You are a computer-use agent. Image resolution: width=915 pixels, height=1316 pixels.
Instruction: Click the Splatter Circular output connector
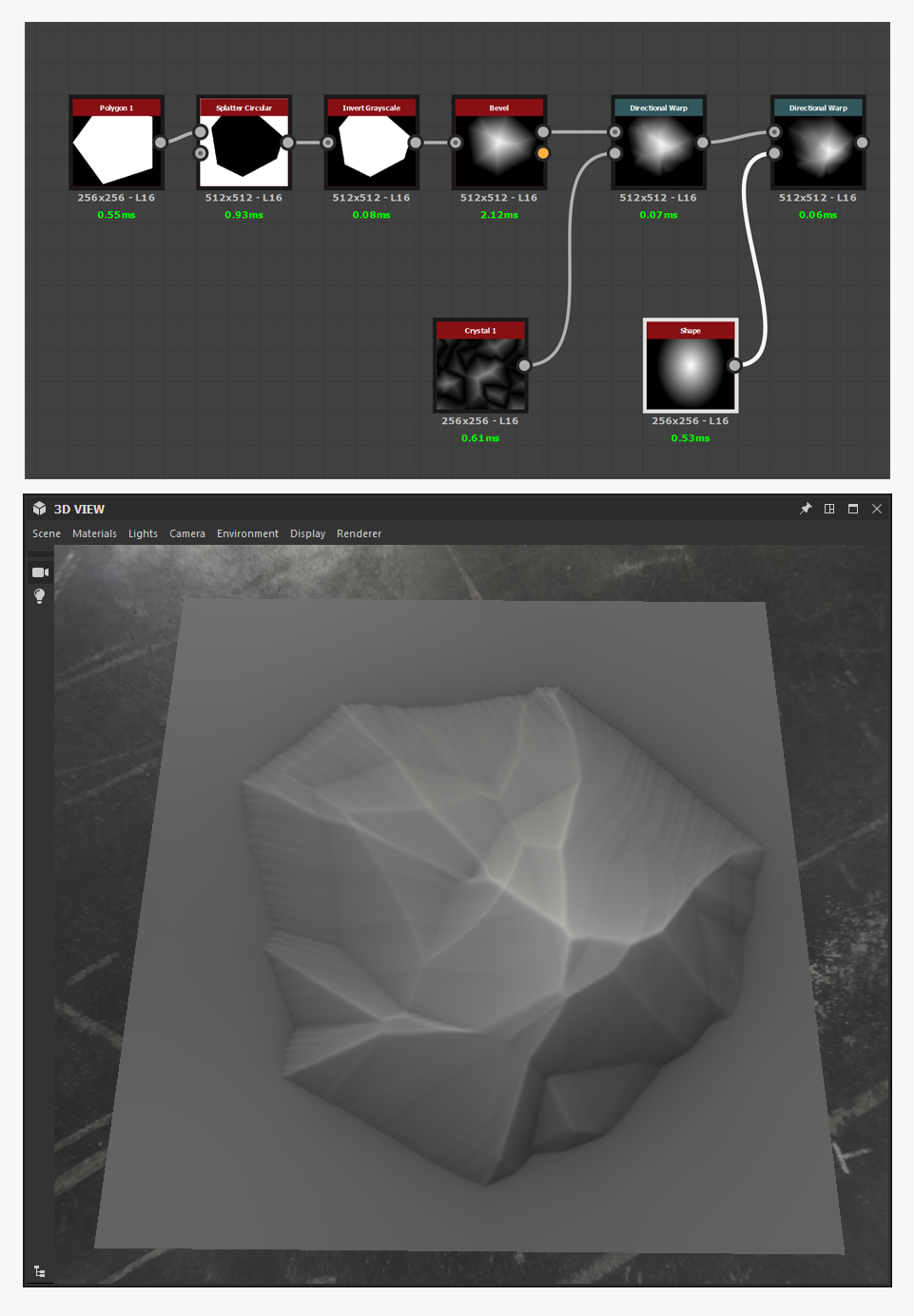288,143
